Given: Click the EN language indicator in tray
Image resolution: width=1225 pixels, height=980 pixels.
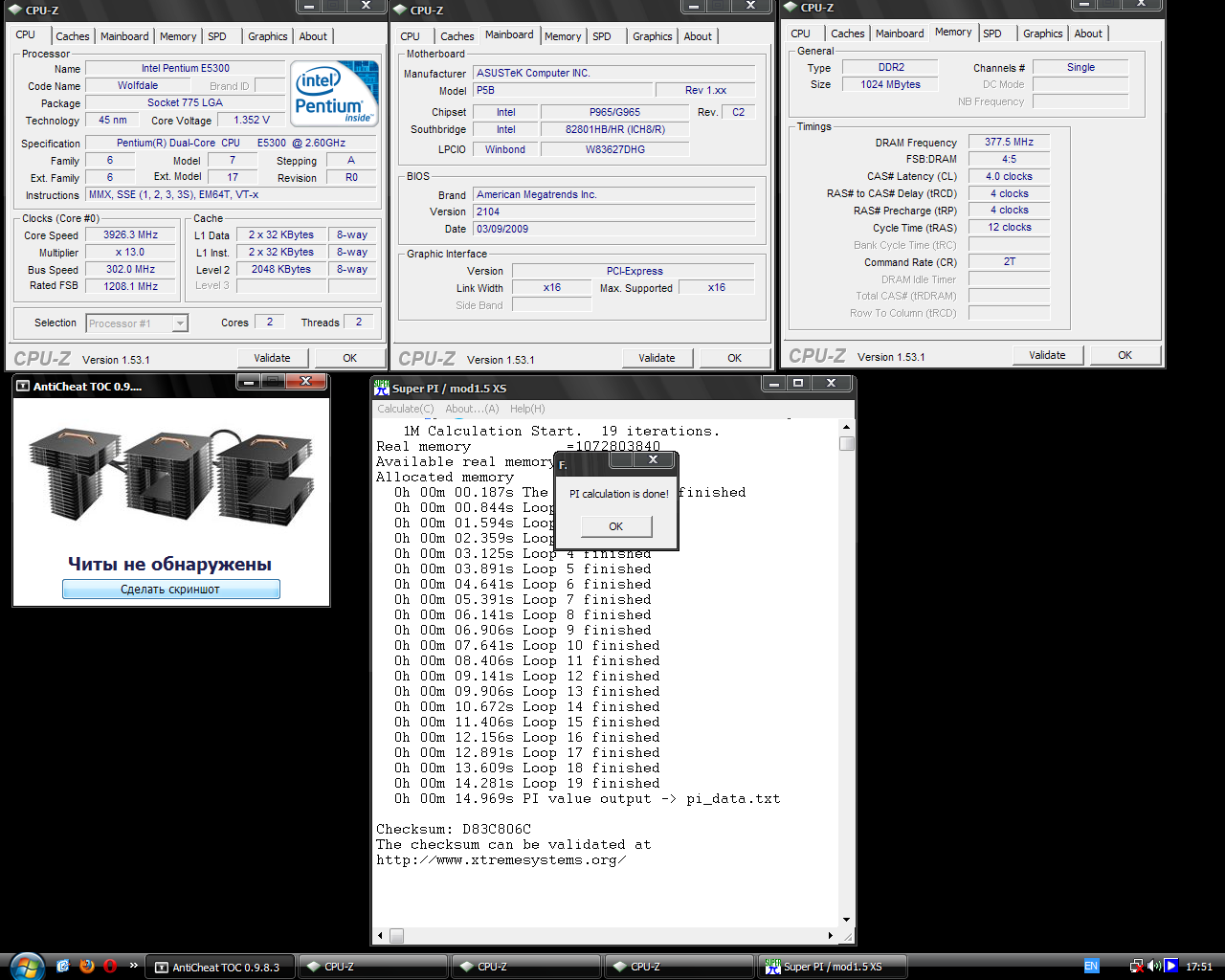Looking at the screenshot, I should tap(1091, 967).
